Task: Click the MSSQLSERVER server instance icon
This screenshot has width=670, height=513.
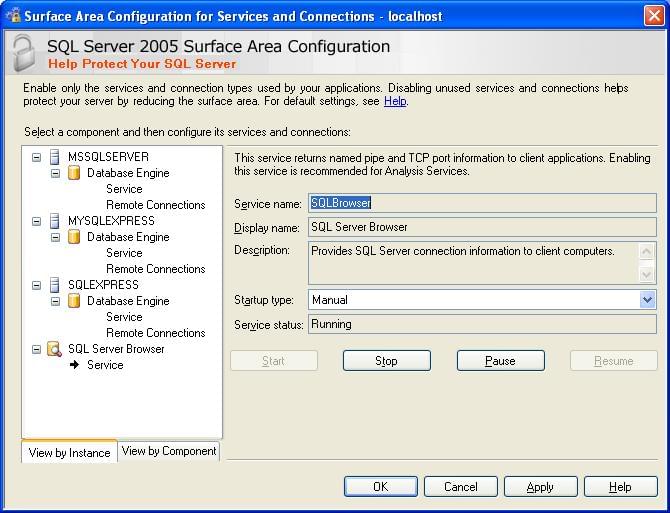Action: pos(55,157)
